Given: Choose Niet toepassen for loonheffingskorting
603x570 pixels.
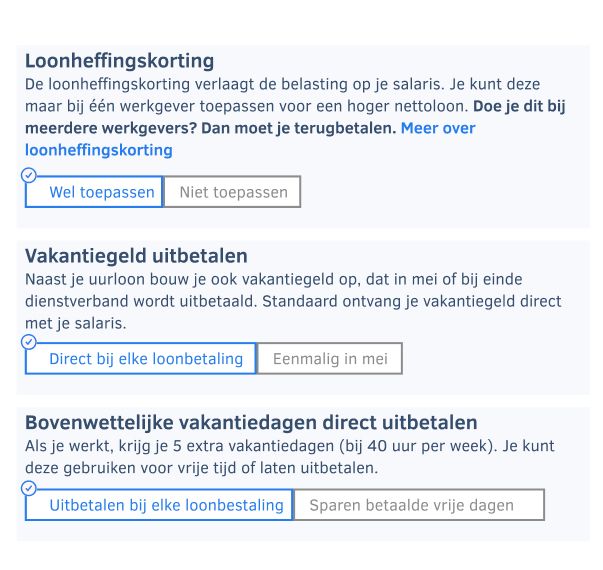Looking at the screenshot, I should pos(232,193).
